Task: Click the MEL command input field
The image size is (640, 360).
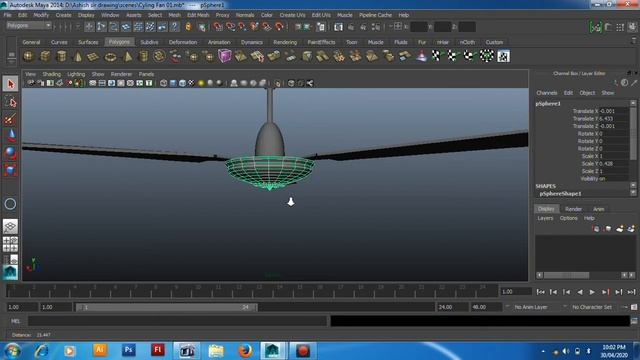Action: coord(178,321)
